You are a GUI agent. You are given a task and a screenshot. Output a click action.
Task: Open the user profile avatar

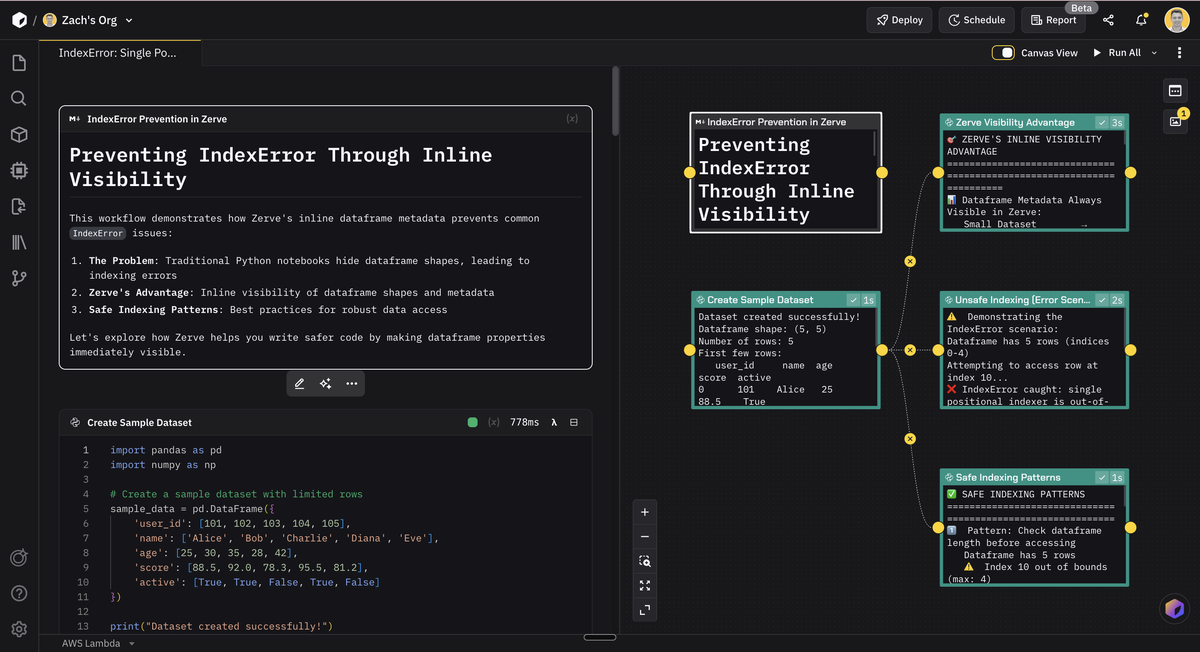[x=1177, y=20]
